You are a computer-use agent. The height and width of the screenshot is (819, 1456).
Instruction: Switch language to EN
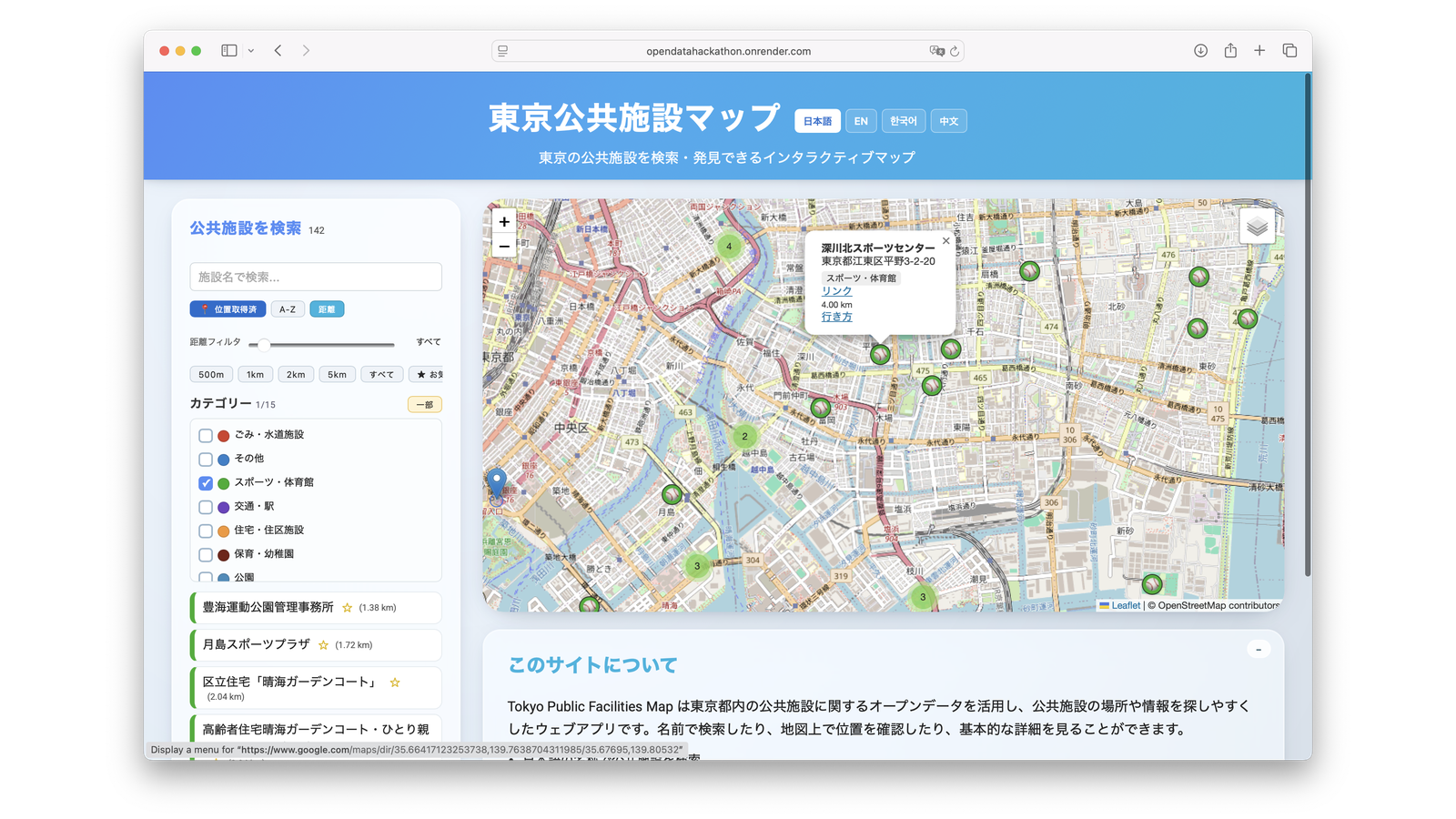(x=861, y=121)
